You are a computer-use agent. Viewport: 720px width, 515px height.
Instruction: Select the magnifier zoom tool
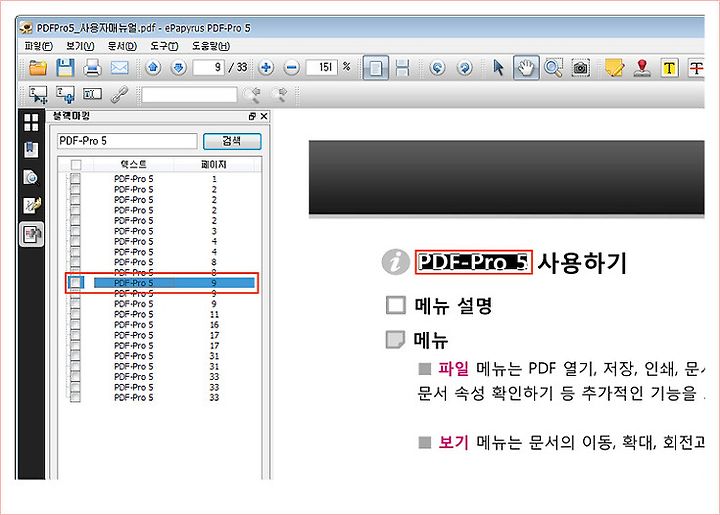point(553,68)
